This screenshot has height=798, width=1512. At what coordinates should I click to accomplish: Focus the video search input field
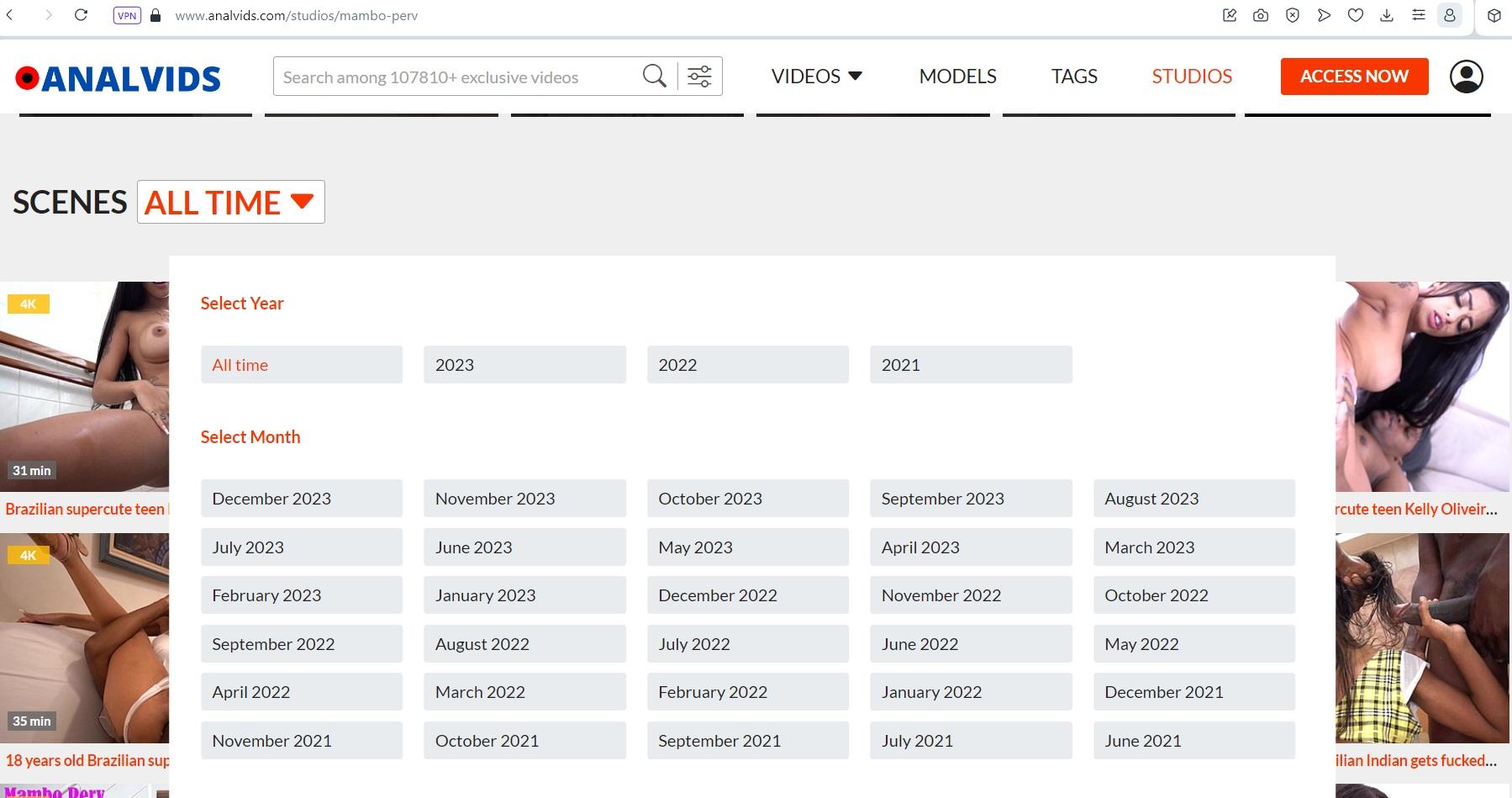454,77
